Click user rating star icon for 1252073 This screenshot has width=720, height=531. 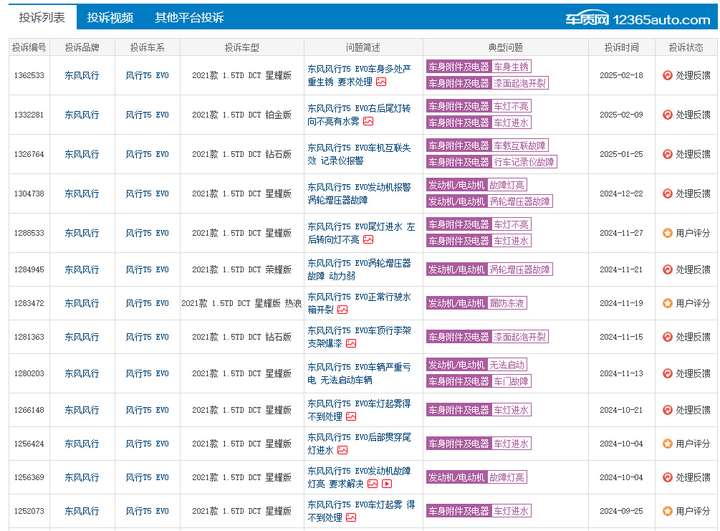pos(668,511)
